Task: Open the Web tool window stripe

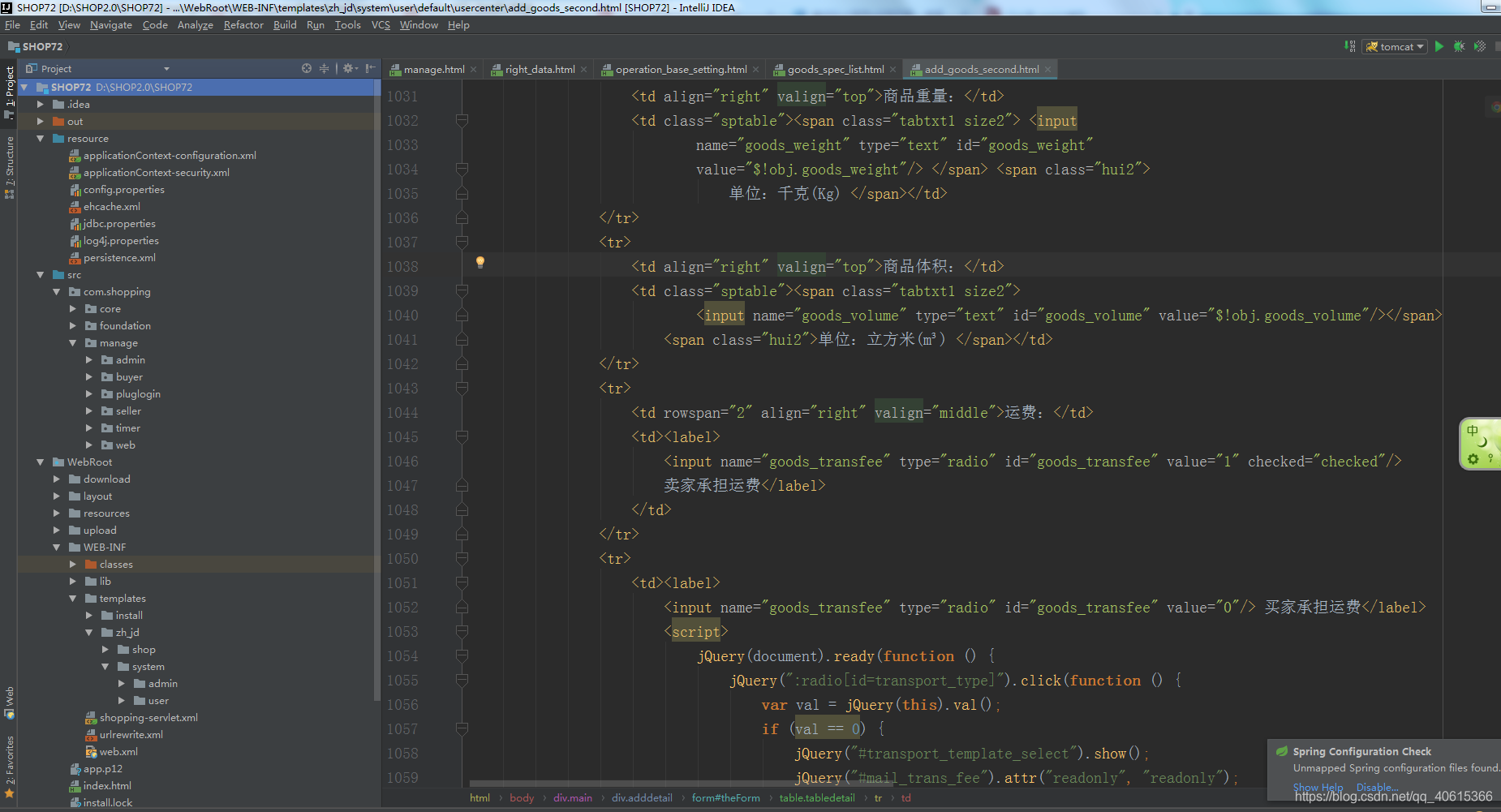Action: pos(9,702)
